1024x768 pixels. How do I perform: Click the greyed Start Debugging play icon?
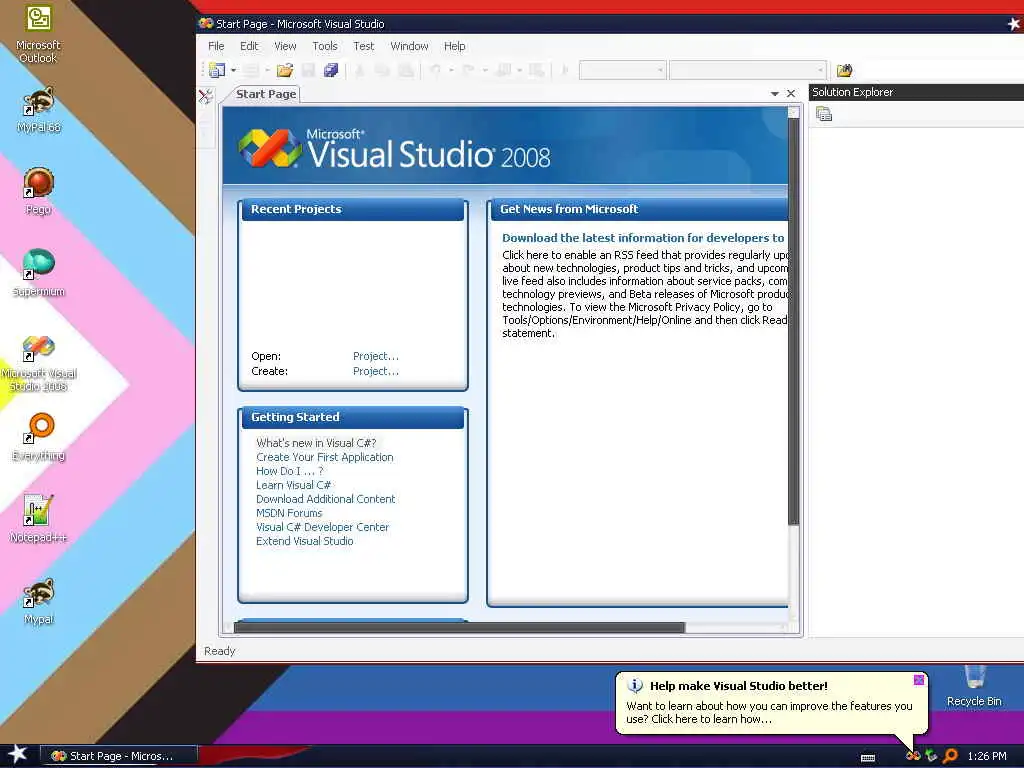(566, 70)
